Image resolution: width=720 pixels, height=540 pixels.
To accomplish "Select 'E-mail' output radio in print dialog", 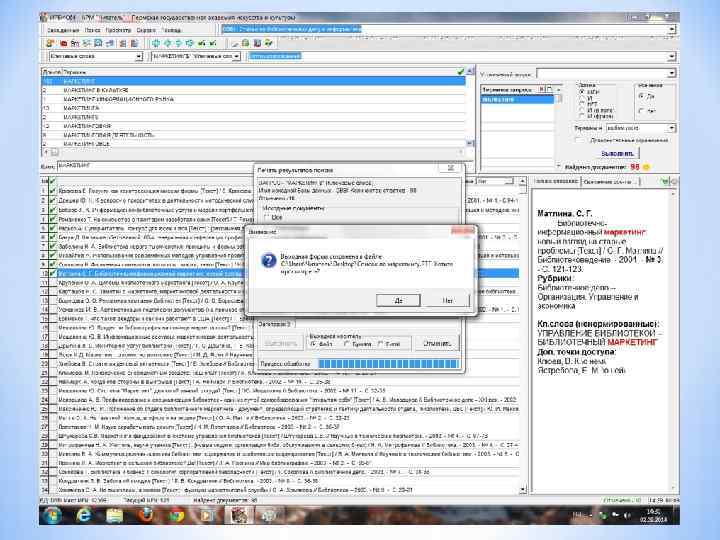I will (x=380, y=344).
